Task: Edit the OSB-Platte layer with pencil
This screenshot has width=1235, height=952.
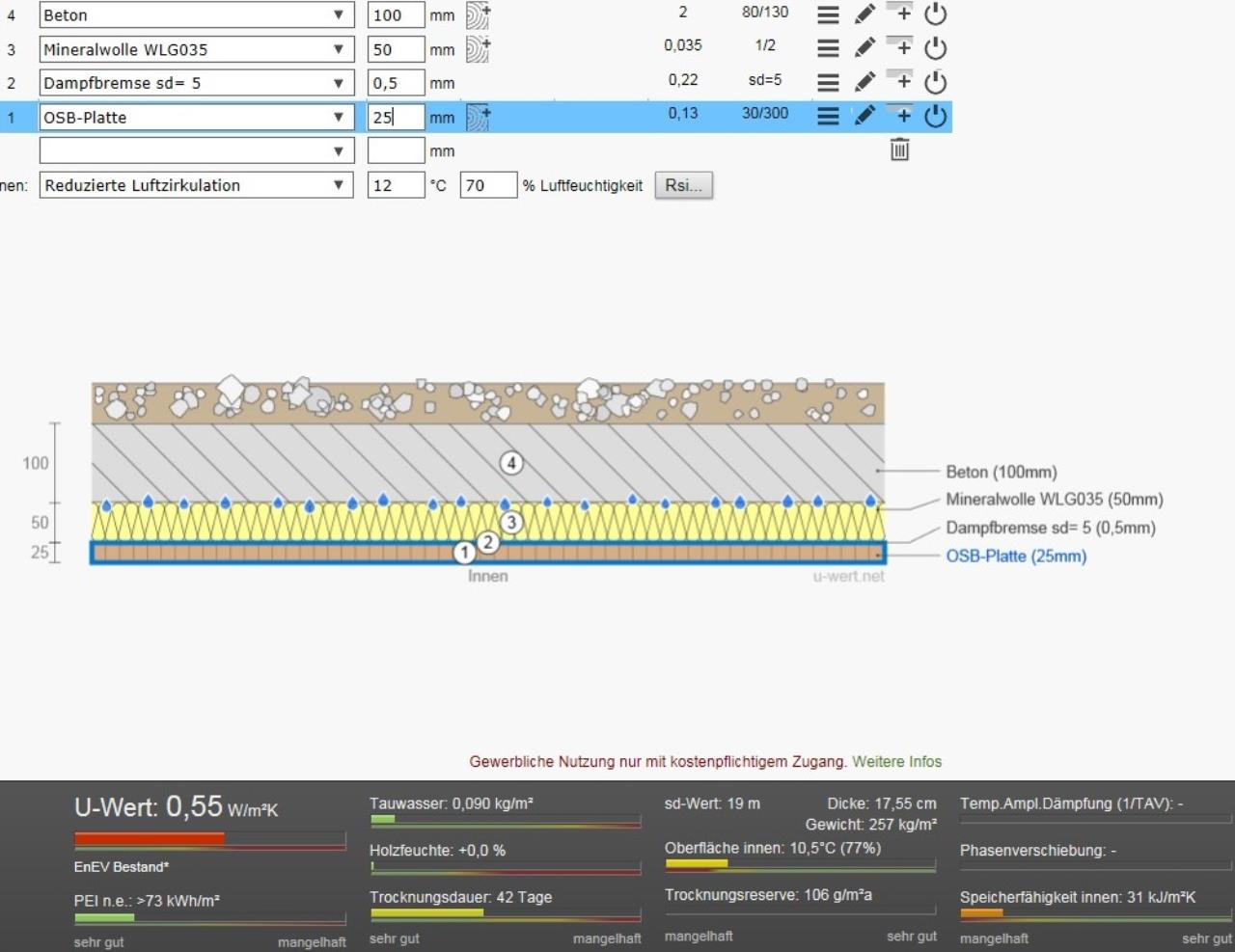Action: [865, 115]
